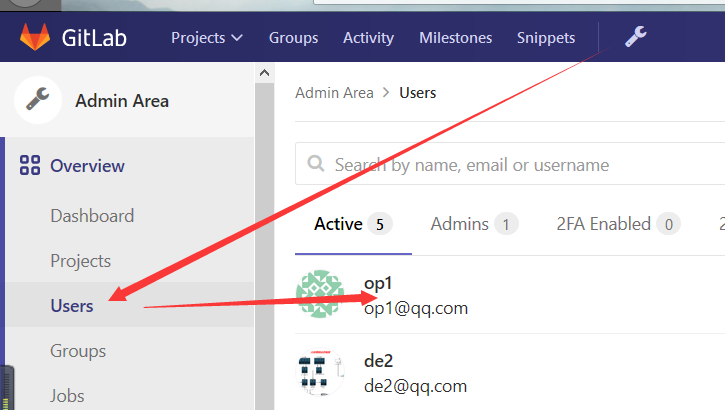Click the op1@qq.com email
The height and width of the screenshot is (410, 725).
tap(416, 308)
